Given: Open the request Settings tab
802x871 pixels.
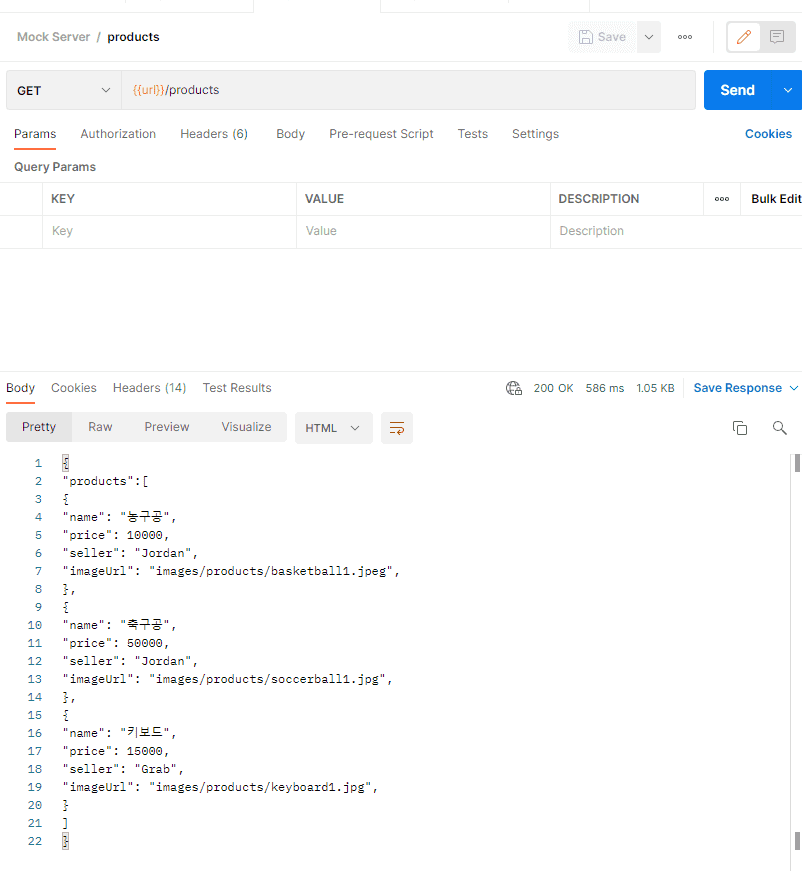Looking at the screenshot, I should [535, 134].
